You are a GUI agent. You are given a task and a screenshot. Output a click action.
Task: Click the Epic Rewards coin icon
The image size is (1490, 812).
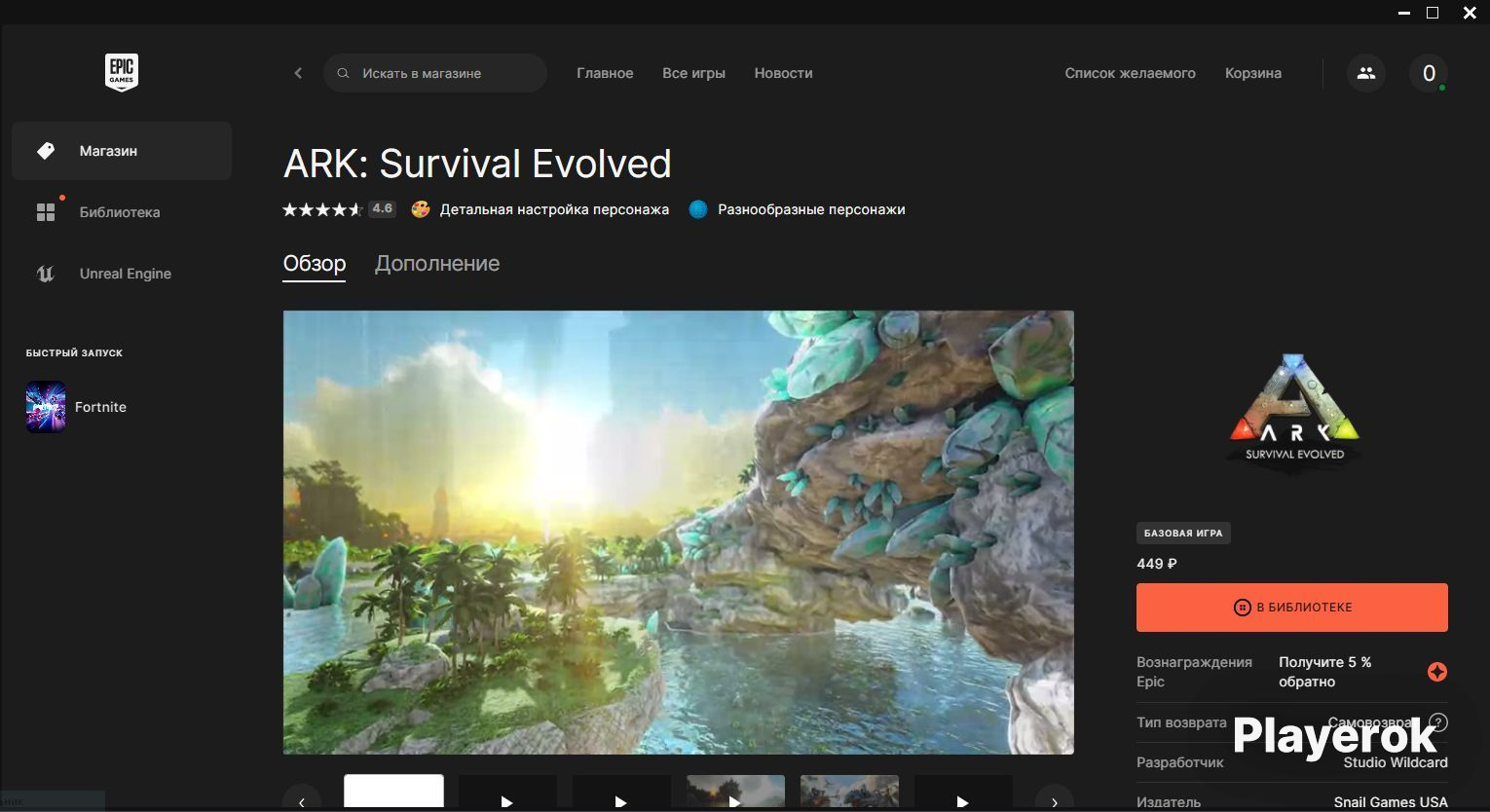coord(1437,672)
